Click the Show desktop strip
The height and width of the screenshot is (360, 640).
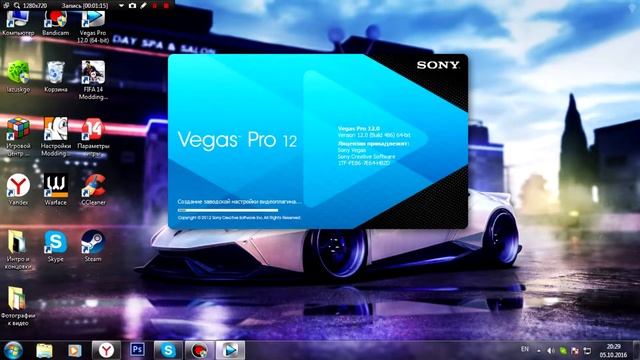[x=637, y=351]
